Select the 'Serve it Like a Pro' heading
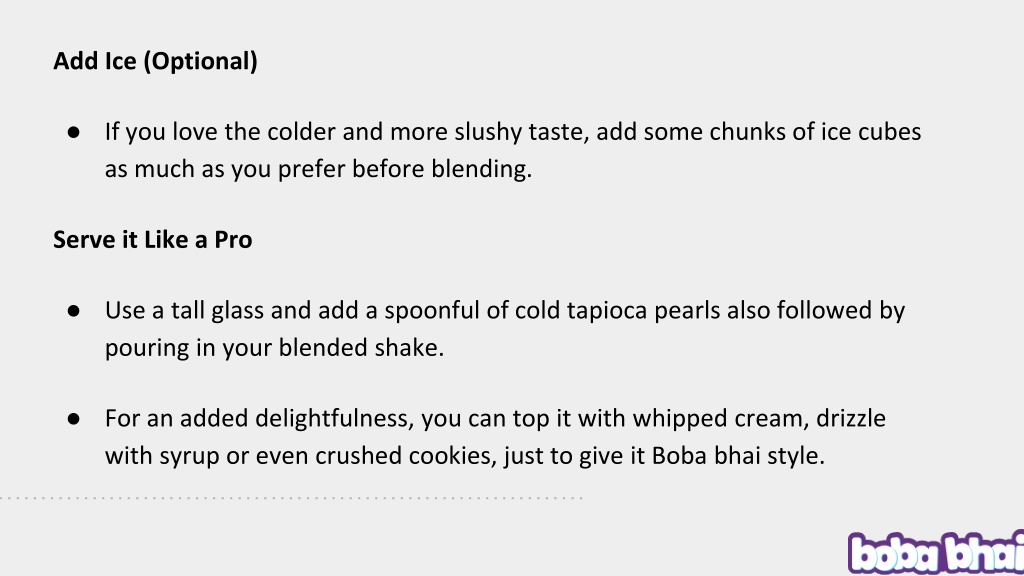 tap(153, 240)
